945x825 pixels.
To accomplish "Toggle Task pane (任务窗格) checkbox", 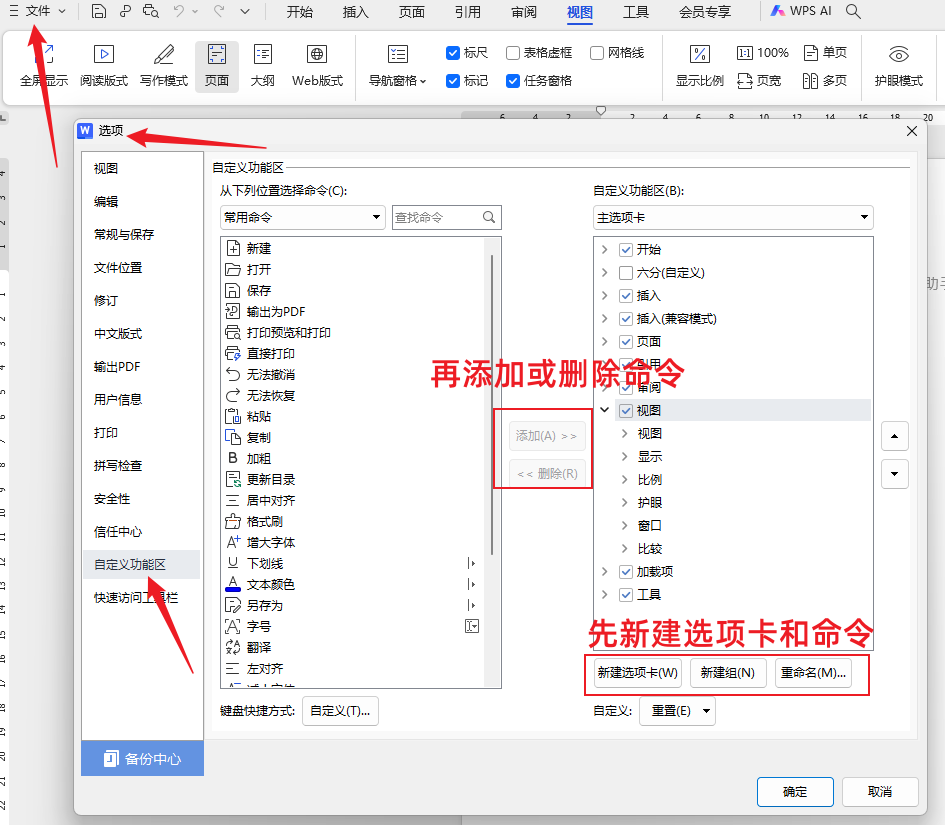I will 513,81.
